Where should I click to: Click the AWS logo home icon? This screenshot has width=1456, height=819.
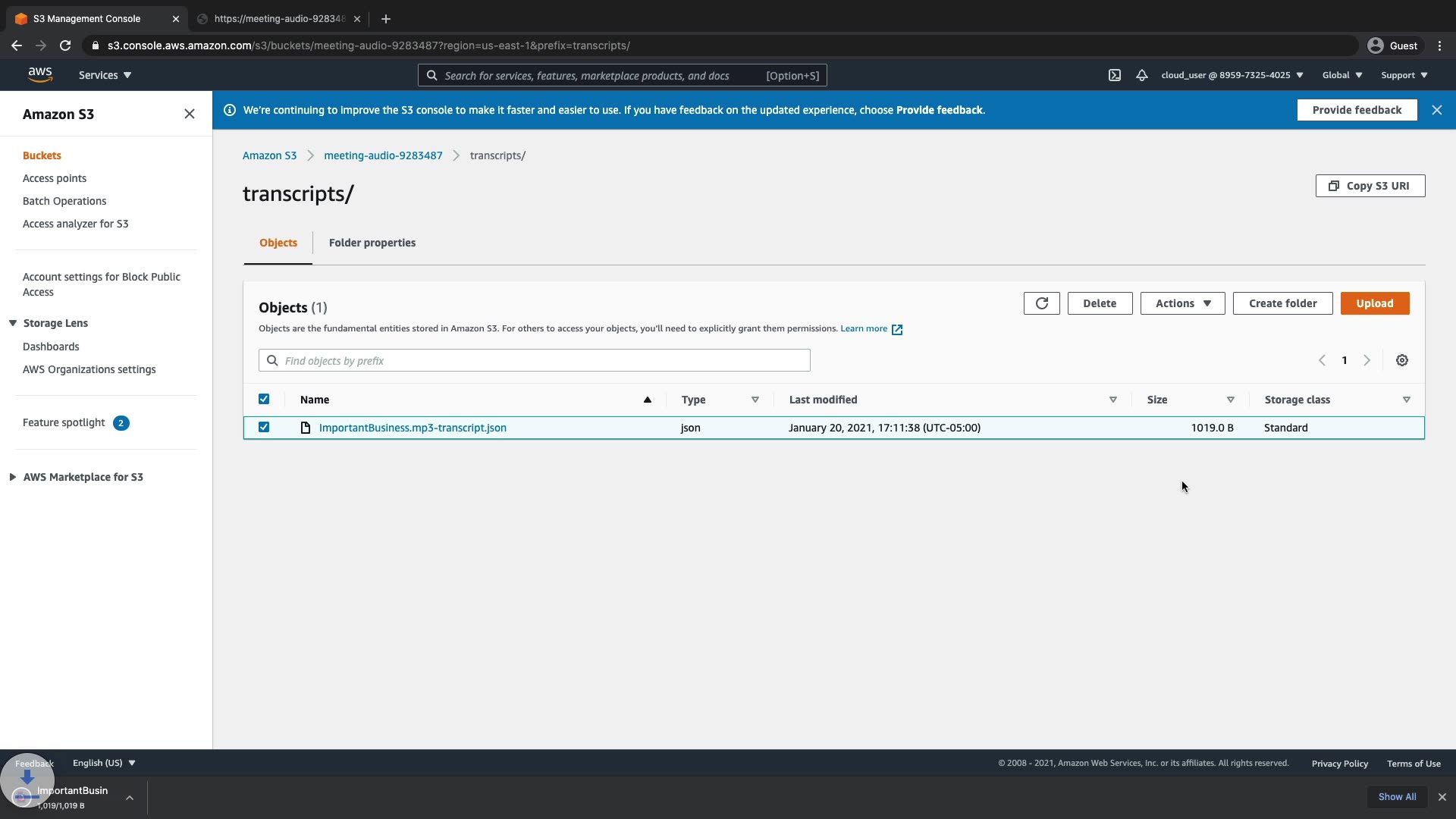coord(40,74)
